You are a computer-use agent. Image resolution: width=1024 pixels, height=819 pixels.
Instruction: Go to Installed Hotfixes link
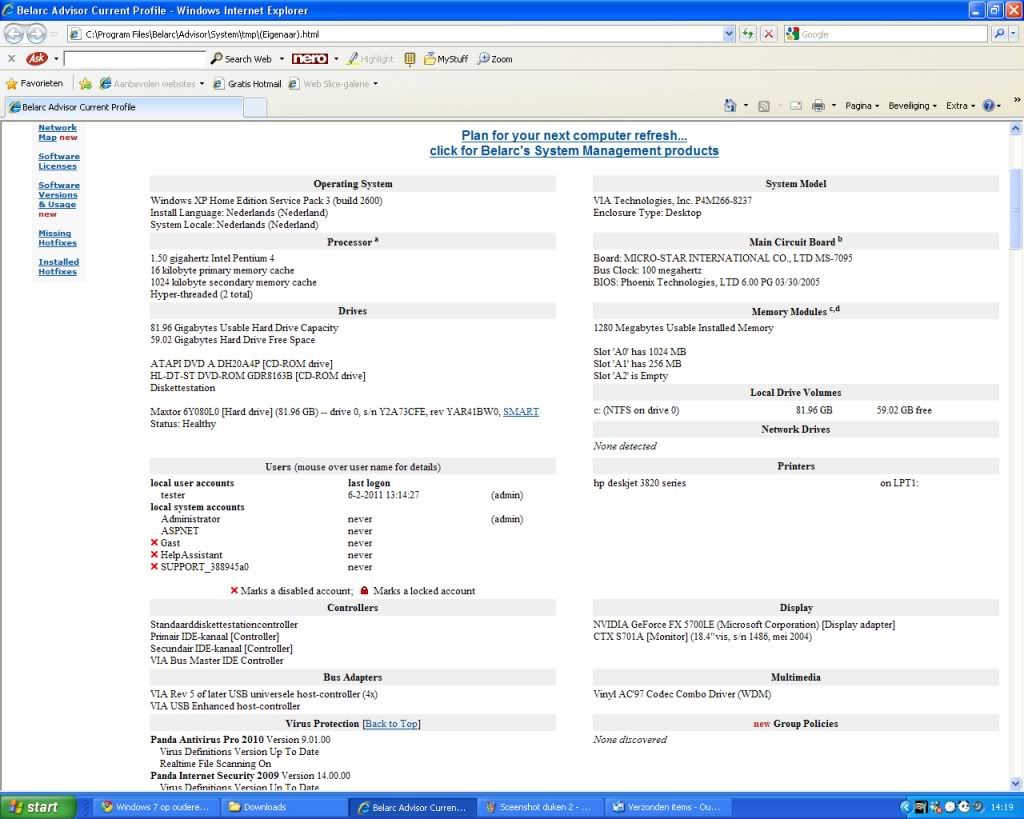tap(58, 266)
